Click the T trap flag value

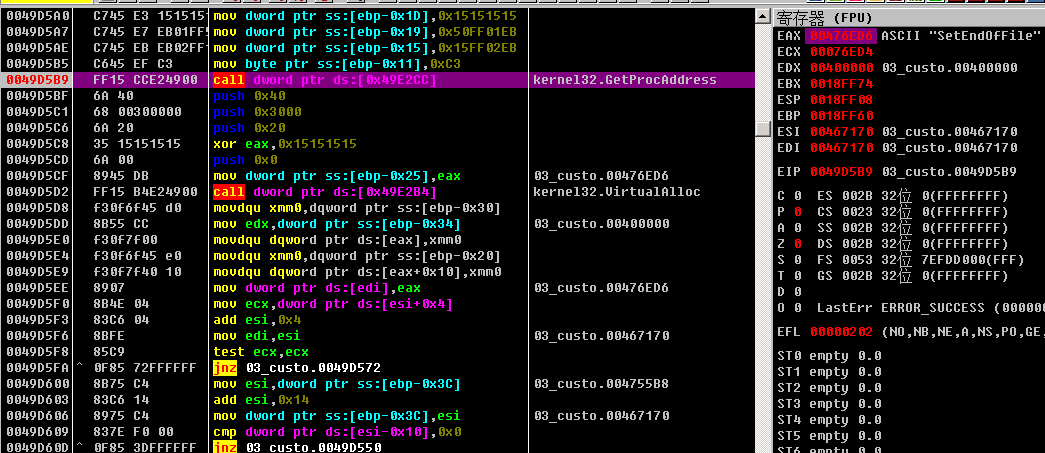pos(797,275)
